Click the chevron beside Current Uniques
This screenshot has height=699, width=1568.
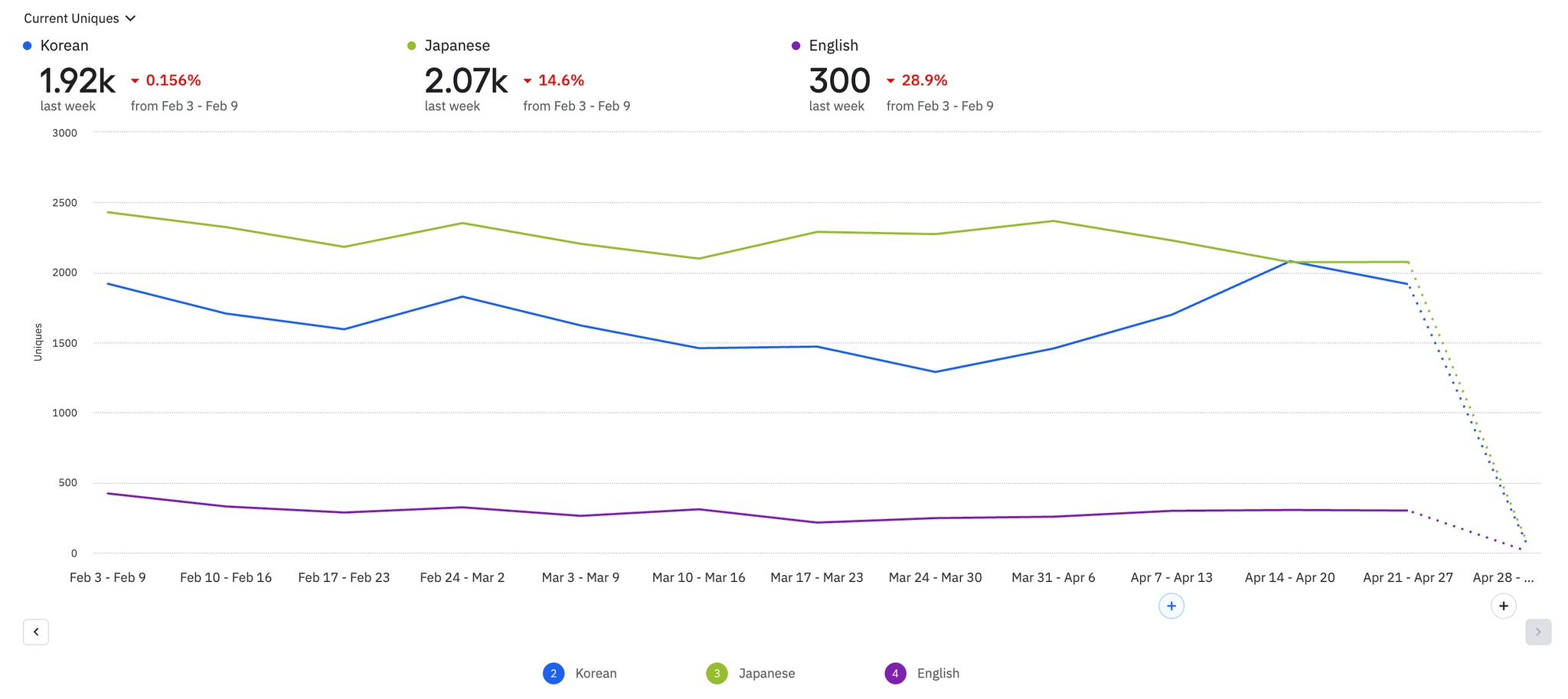(130, 18)
